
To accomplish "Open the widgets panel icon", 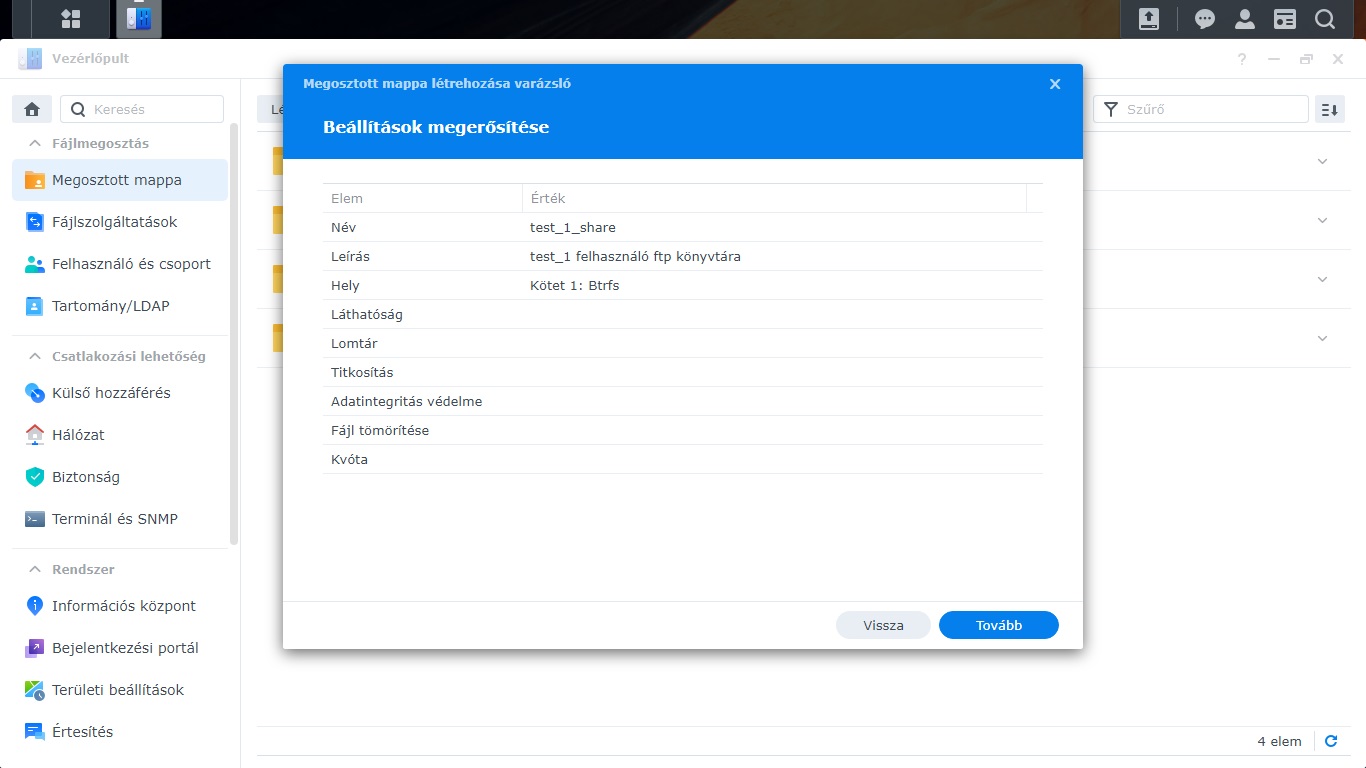I will pos(1285,19).
